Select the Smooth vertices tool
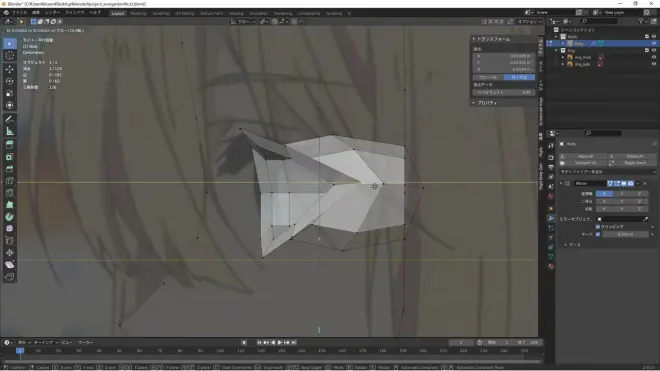Viewport: 660px width, 371px height. (x=10, y=229)
